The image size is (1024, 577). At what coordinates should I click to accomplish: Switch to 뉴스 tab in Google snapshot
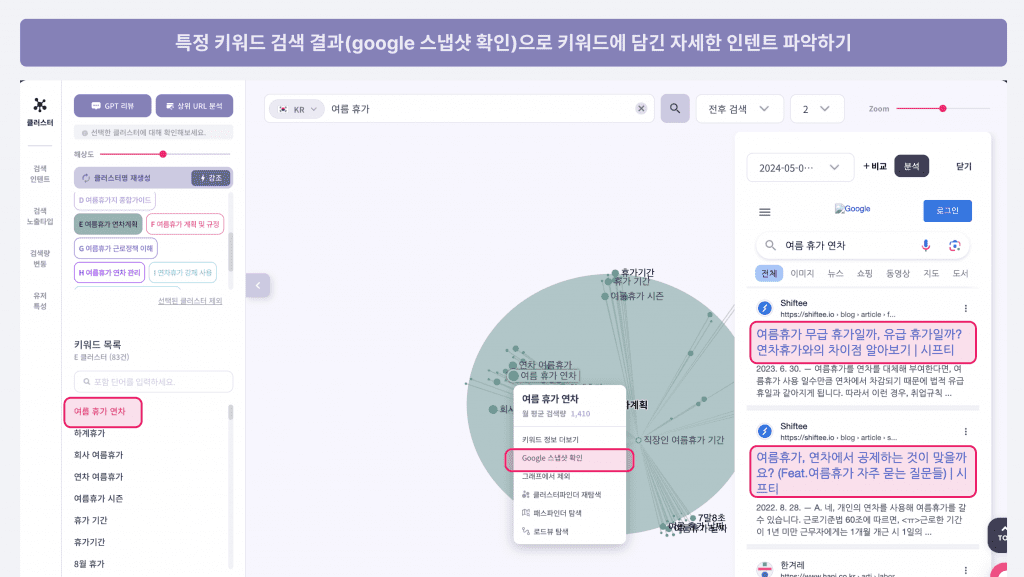[x=835, y=273]
